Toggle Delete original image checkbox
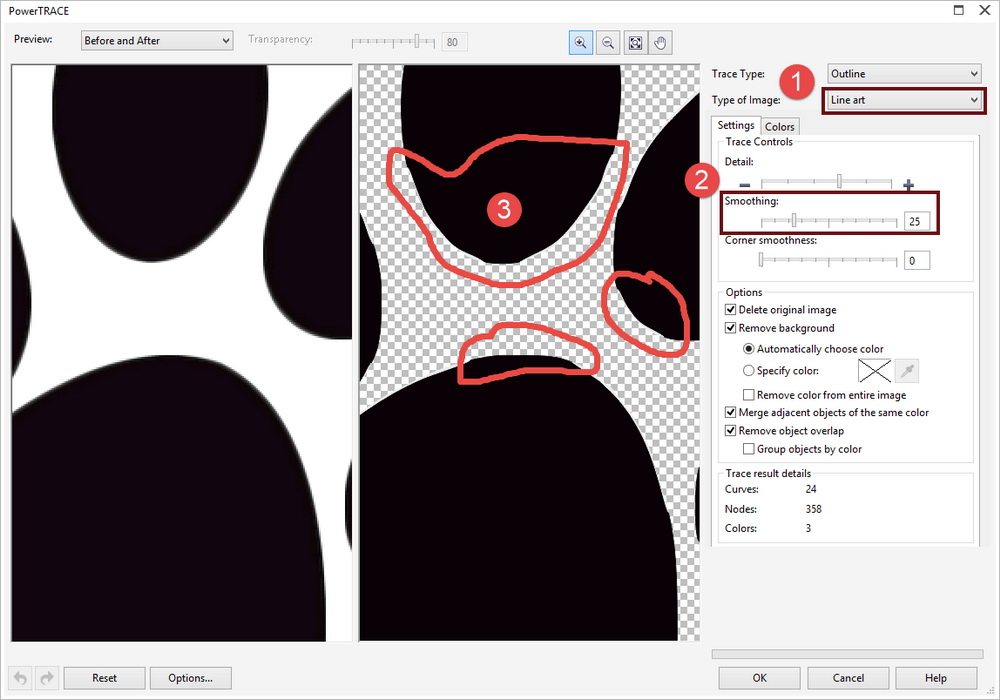 (730, 310)
